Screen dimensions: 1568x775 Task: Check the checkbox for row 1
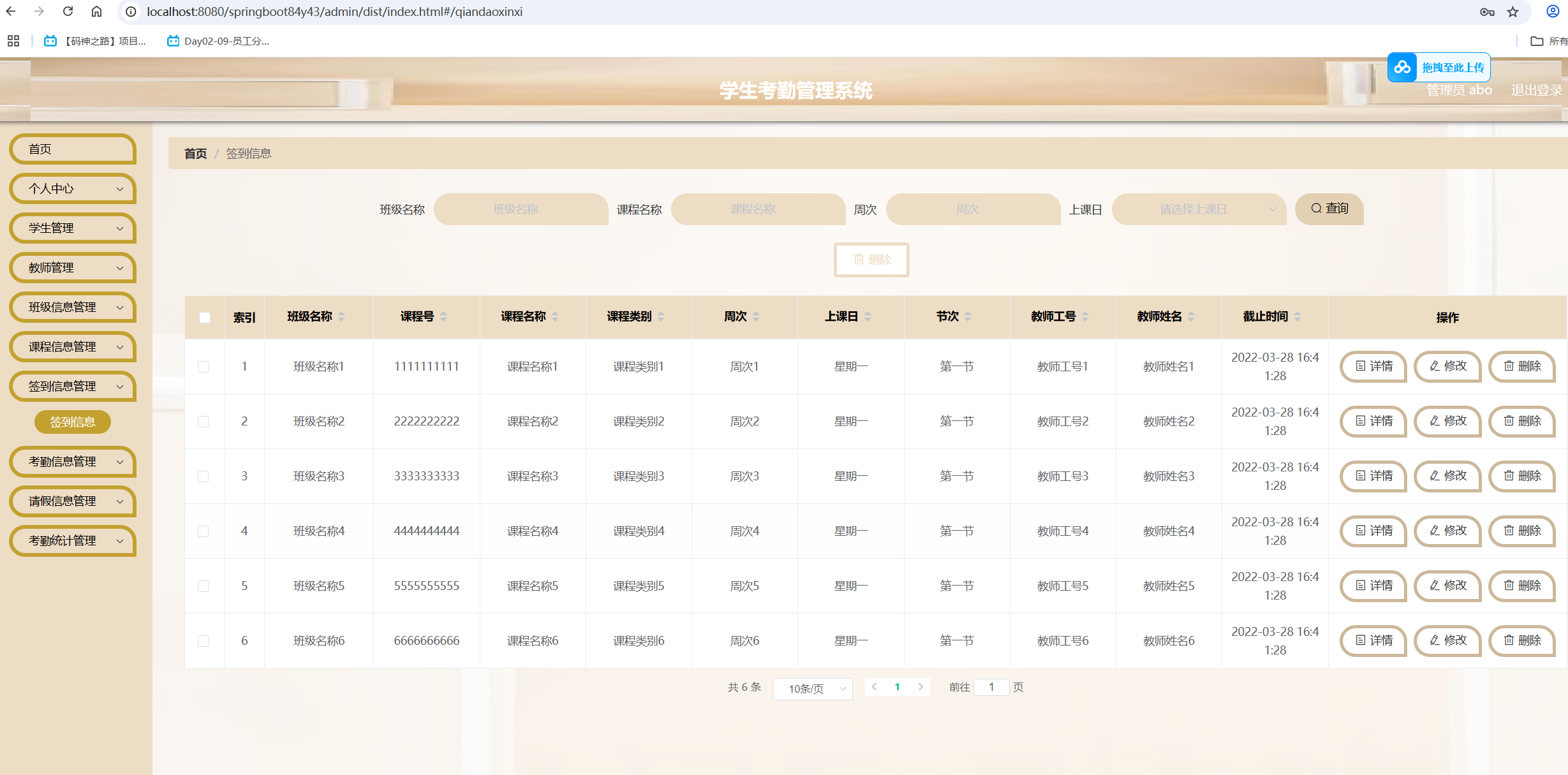tap(203, 367)
